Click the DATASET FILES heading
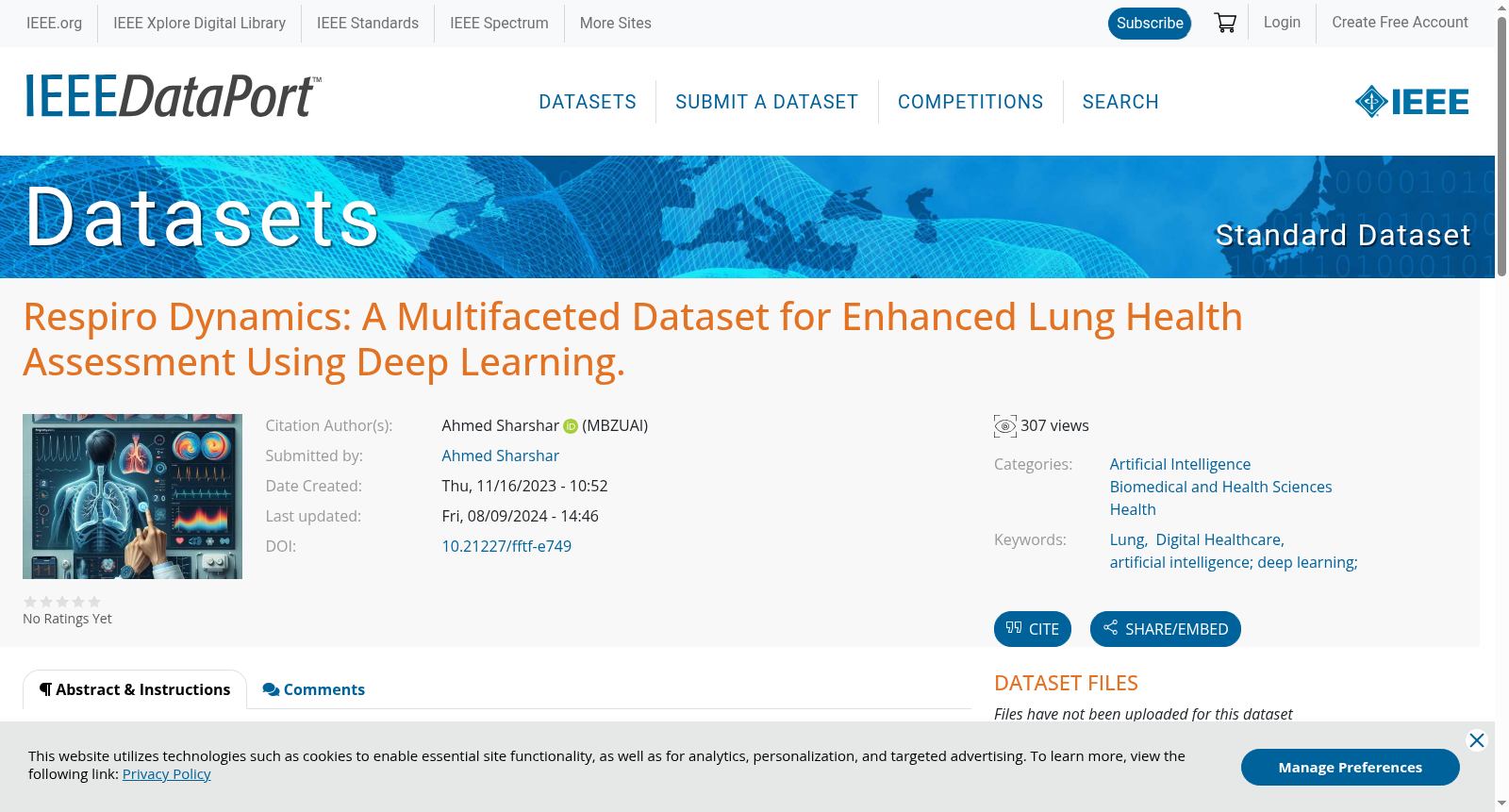 pos(1066,683)
